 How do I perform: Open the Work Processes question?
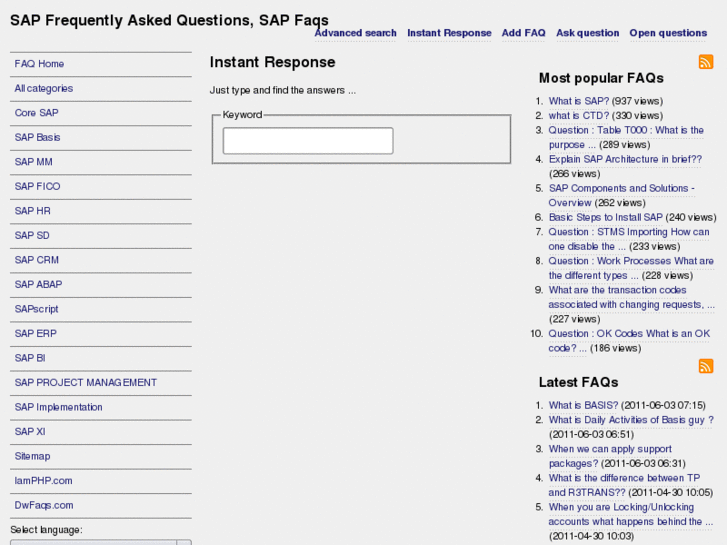coord(631,268)
